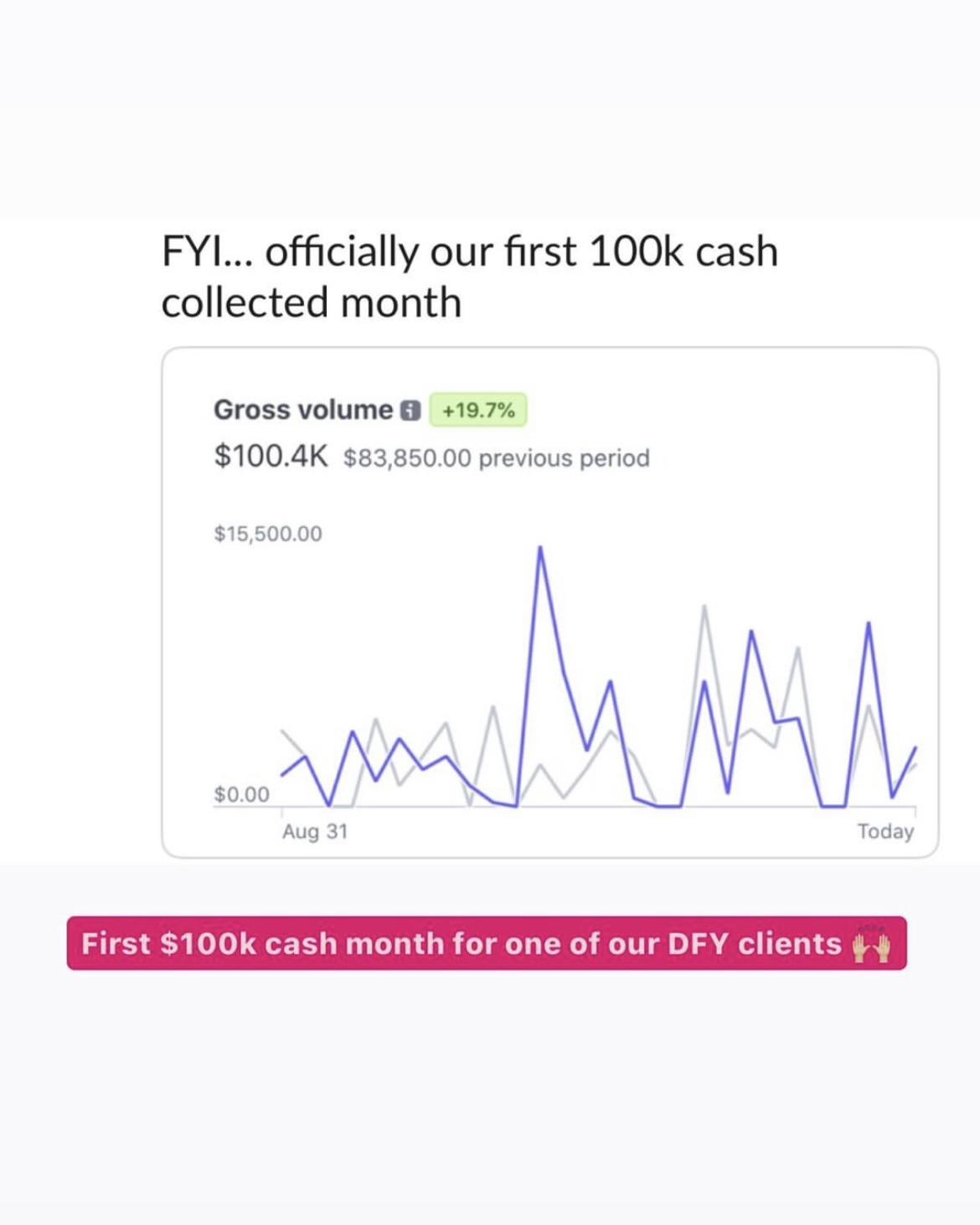Click the FYI 100k cash collected message
The height and width of the screenshot is (1225, 980).
[470, 277]
